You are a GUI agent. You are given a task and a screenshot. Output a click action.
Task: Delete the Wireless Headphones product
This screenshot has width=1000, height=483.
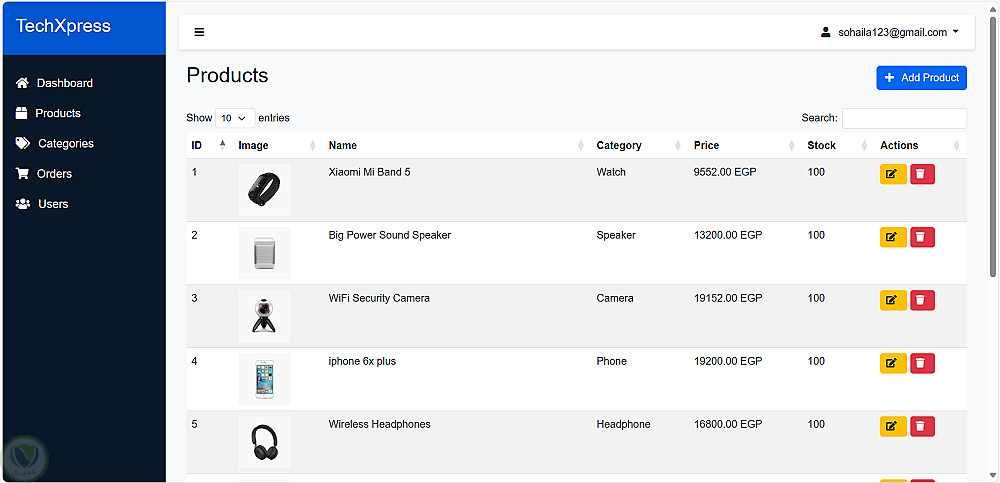(x=922, y=426)
